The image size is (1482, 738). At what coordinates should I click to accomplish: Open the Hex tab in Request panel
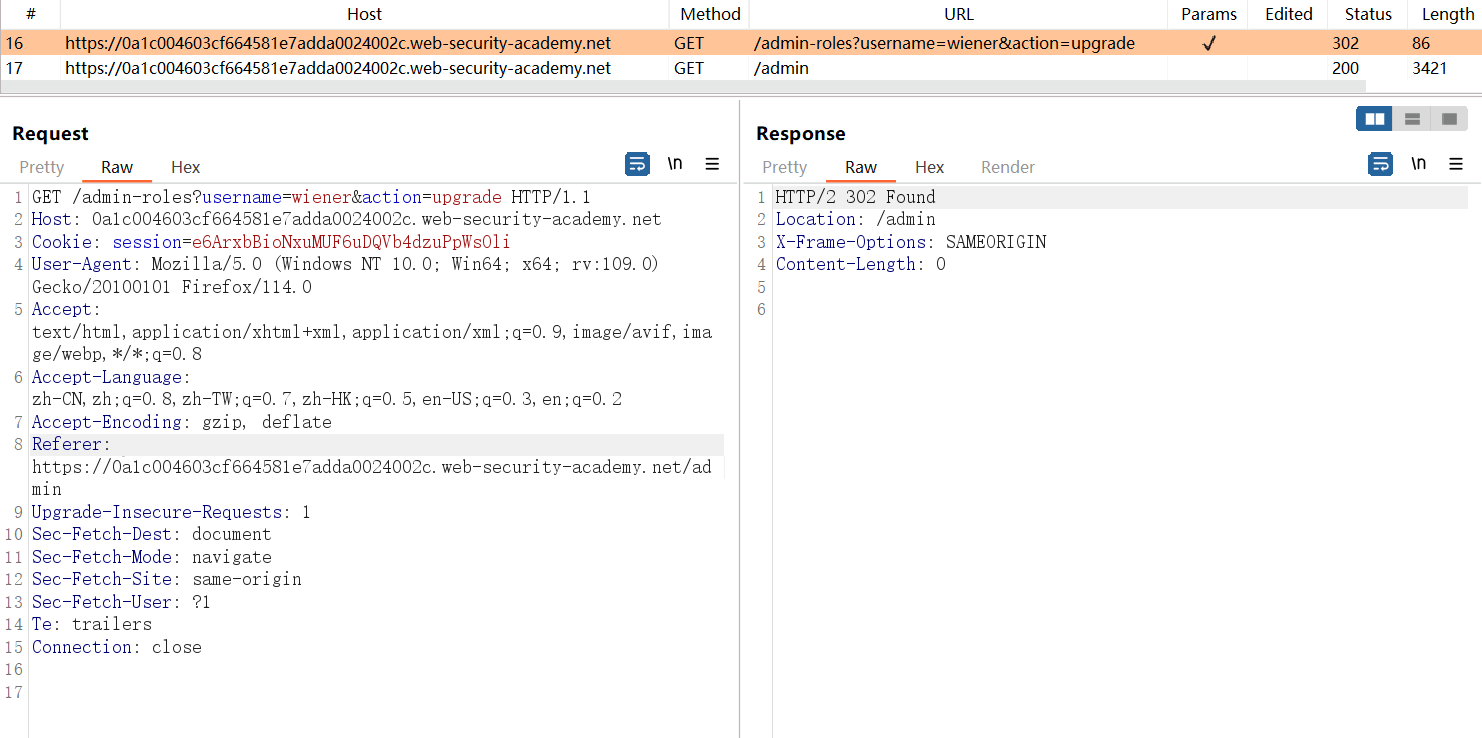(x=185, y=167)
